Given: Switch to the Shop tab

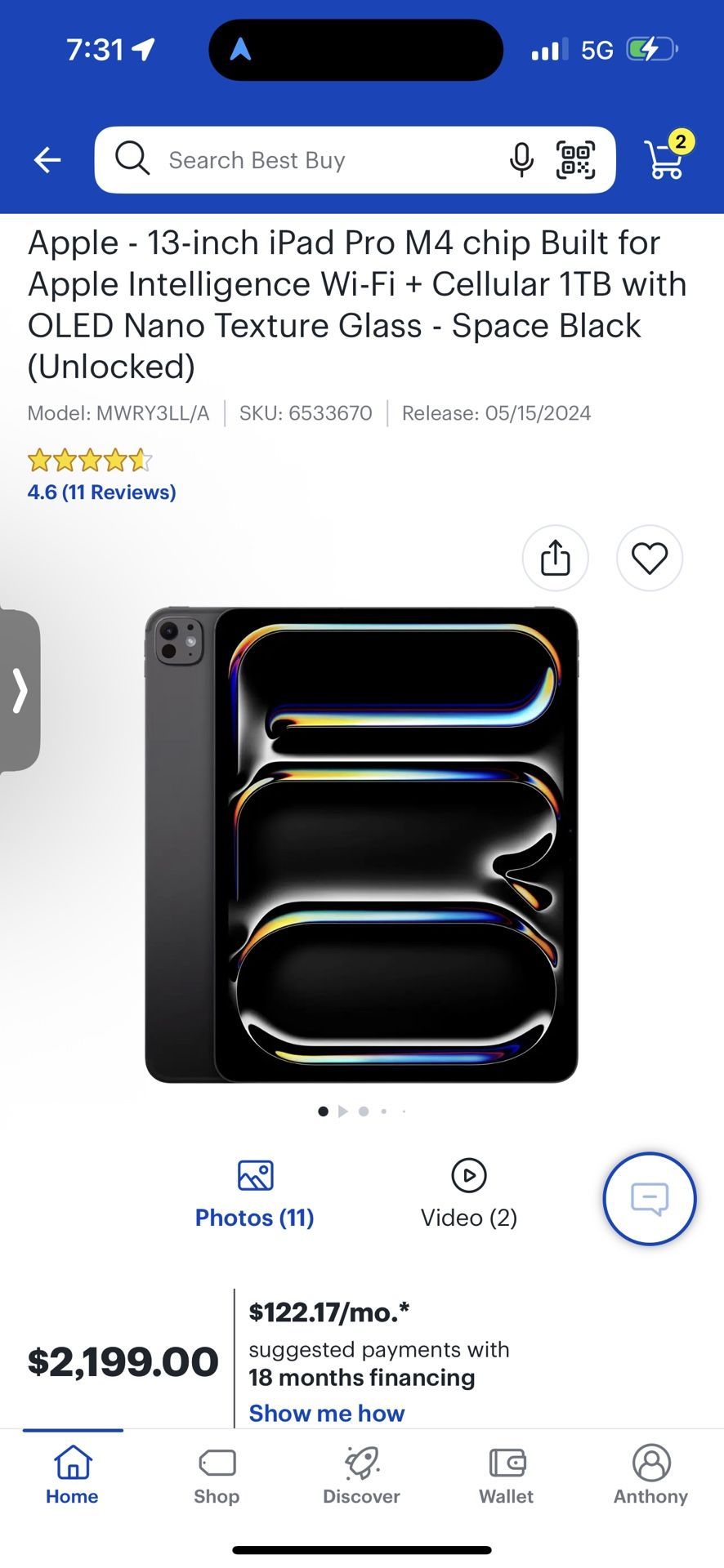Looking at the screenshot, I should click(x=217, y=1475).
